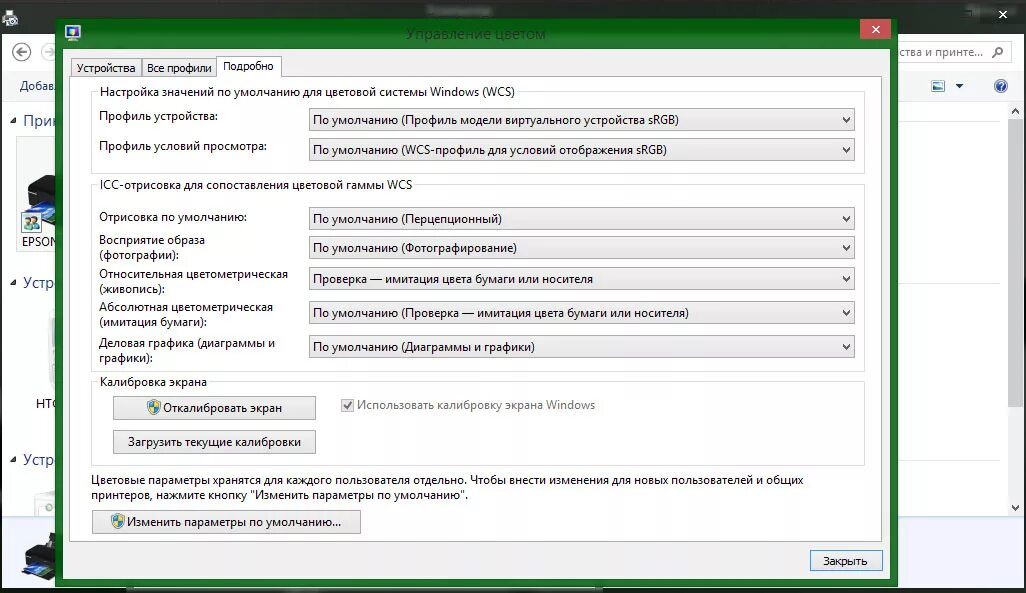Expand the Профиль условий просмотра combo box
Viewport: 1026px width, 593px height.
(581, 150)
